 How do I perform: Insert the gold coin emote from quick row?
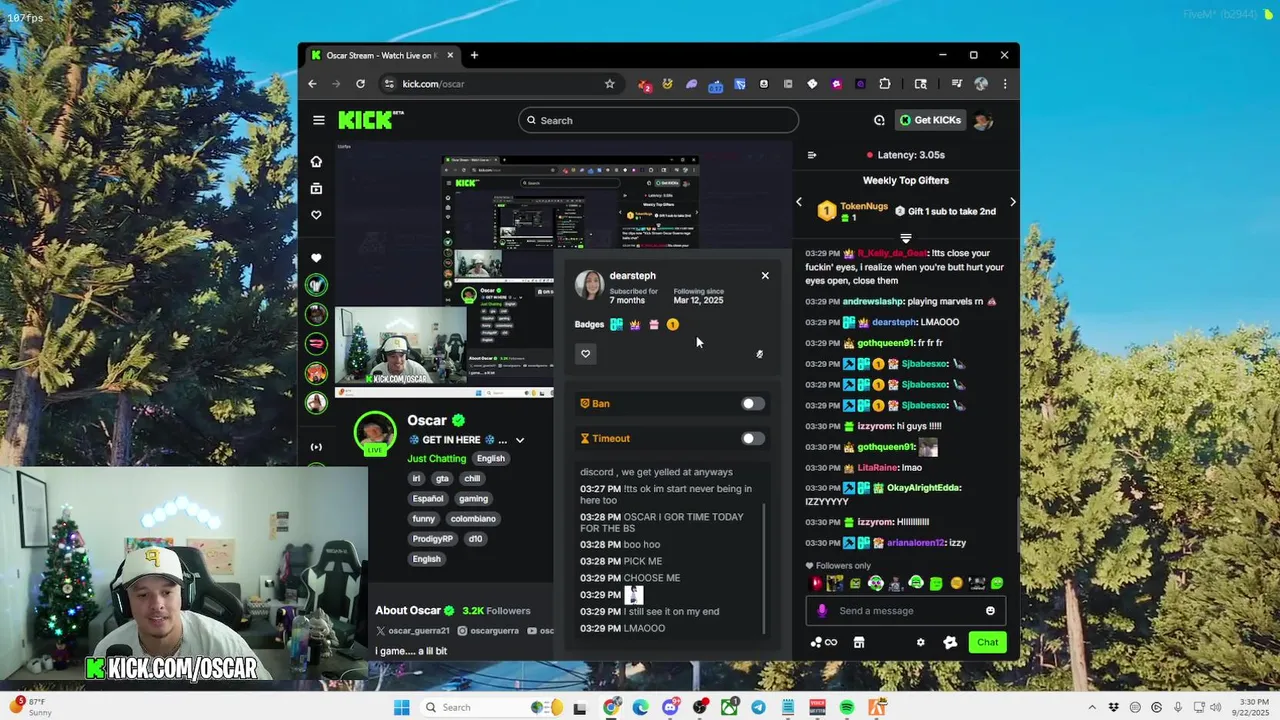coord(956,583)
